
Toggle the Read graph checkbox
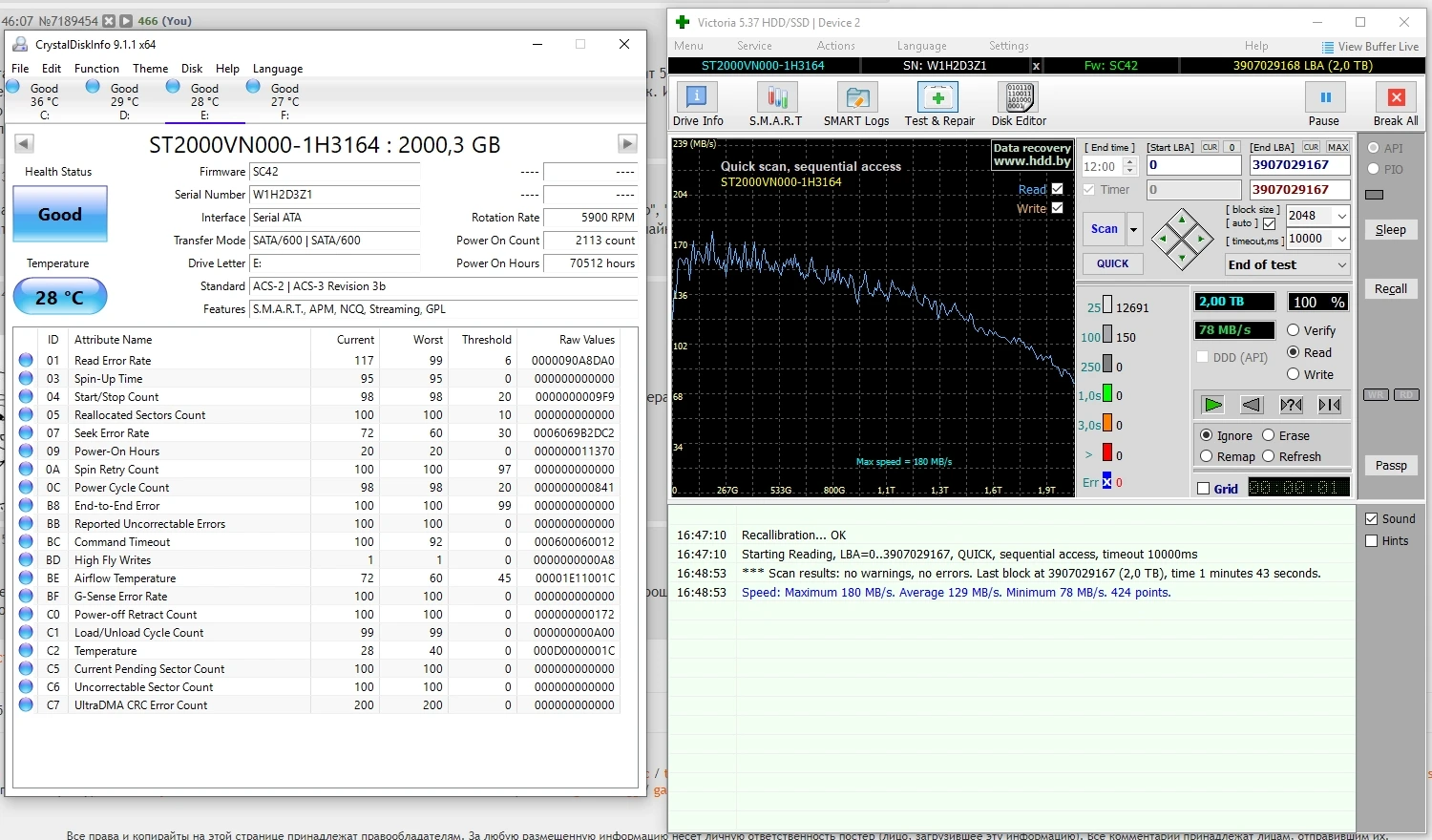coord(1057,189)
